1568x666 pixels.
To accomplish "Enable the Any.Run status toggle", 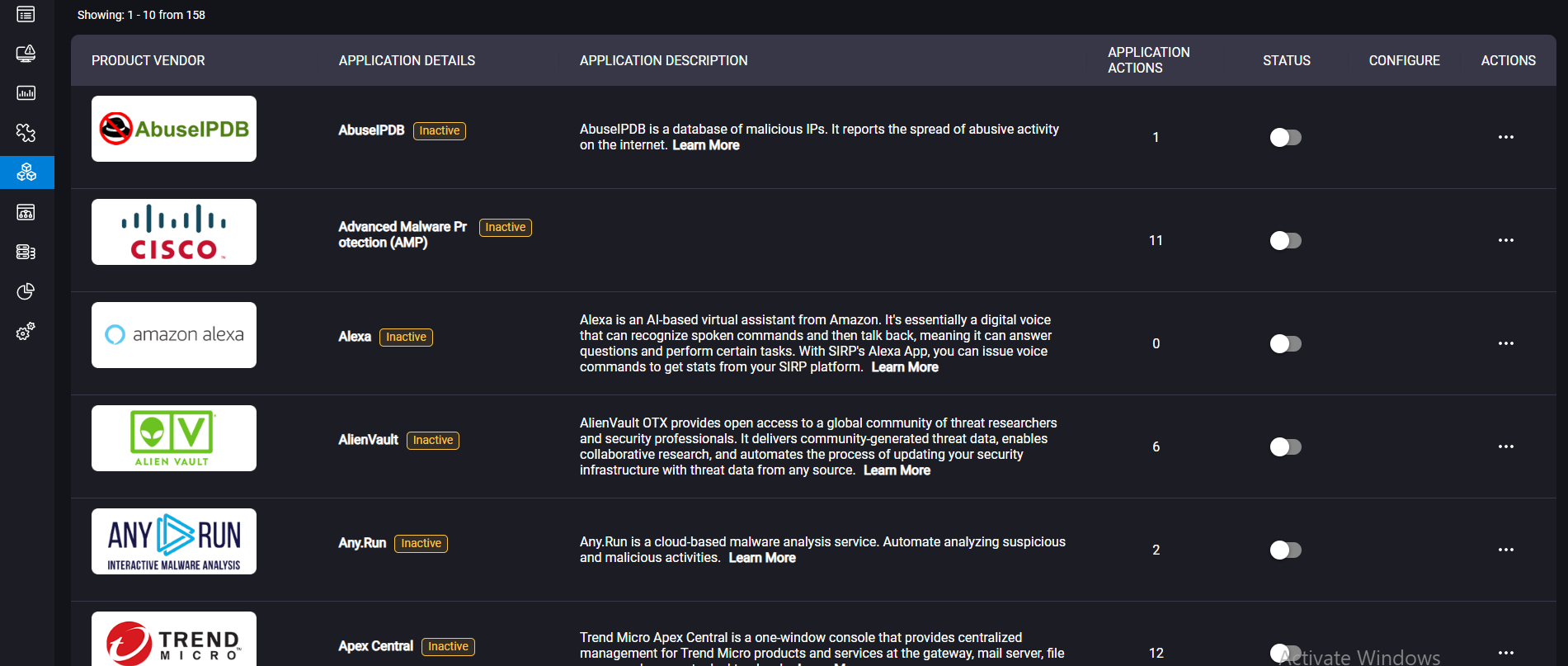I will click(x=1285, y=550).
